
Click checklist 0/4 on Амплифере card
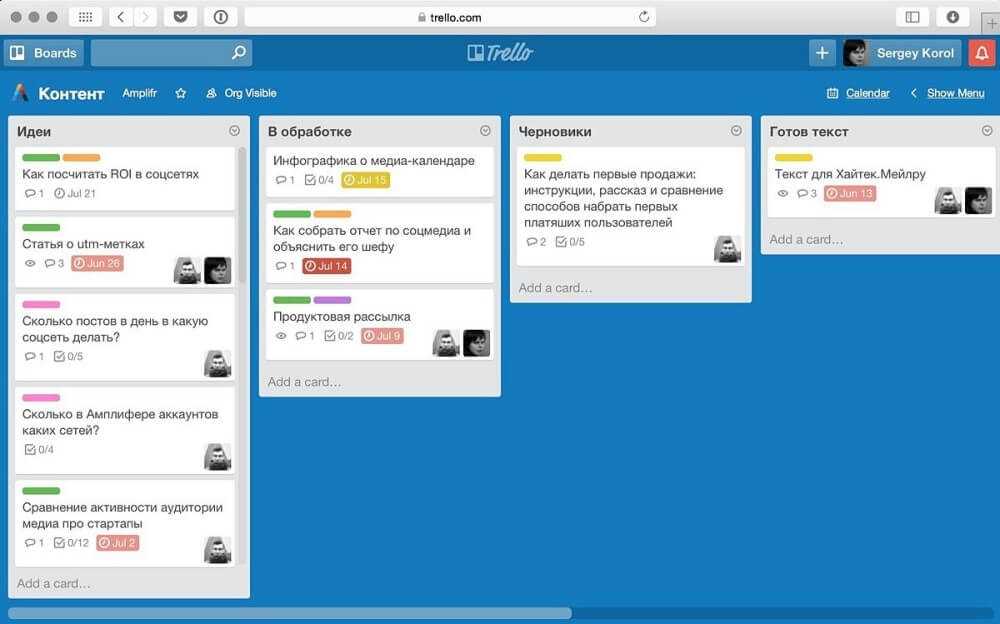pos(39,449)
